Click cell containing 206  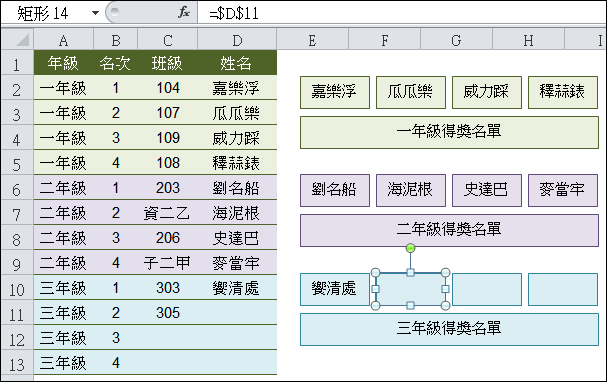(x=168, y=238)
